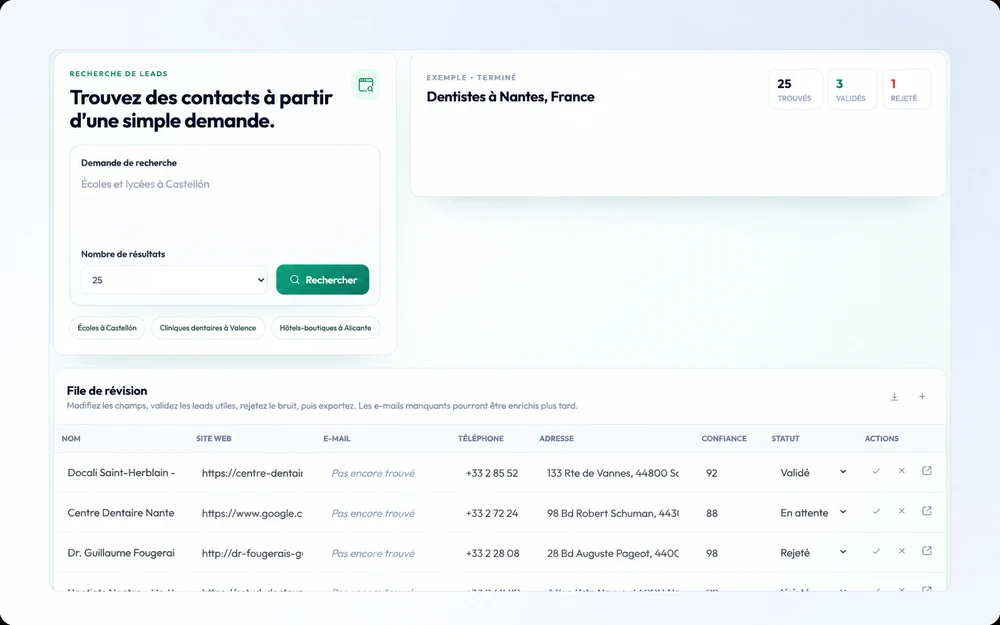The width and height of the screenshot is (1000, 625).
Task: Select Hôtels-boutiques à Alicante suggestion
Action: (x=325, y=328)
